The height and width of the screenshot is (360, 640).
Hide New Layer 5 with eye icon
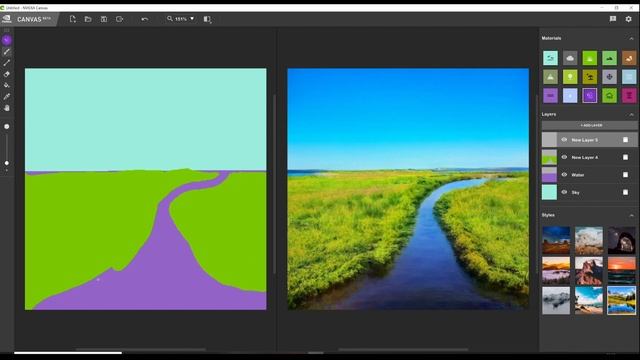tap(564, 140)
